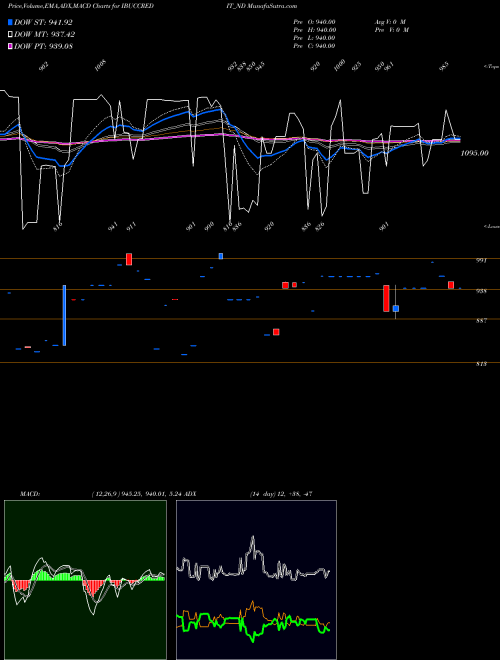Click the small blue candle above the 991 line
This screenshot has width=500, height=660.
click(221, 256)
